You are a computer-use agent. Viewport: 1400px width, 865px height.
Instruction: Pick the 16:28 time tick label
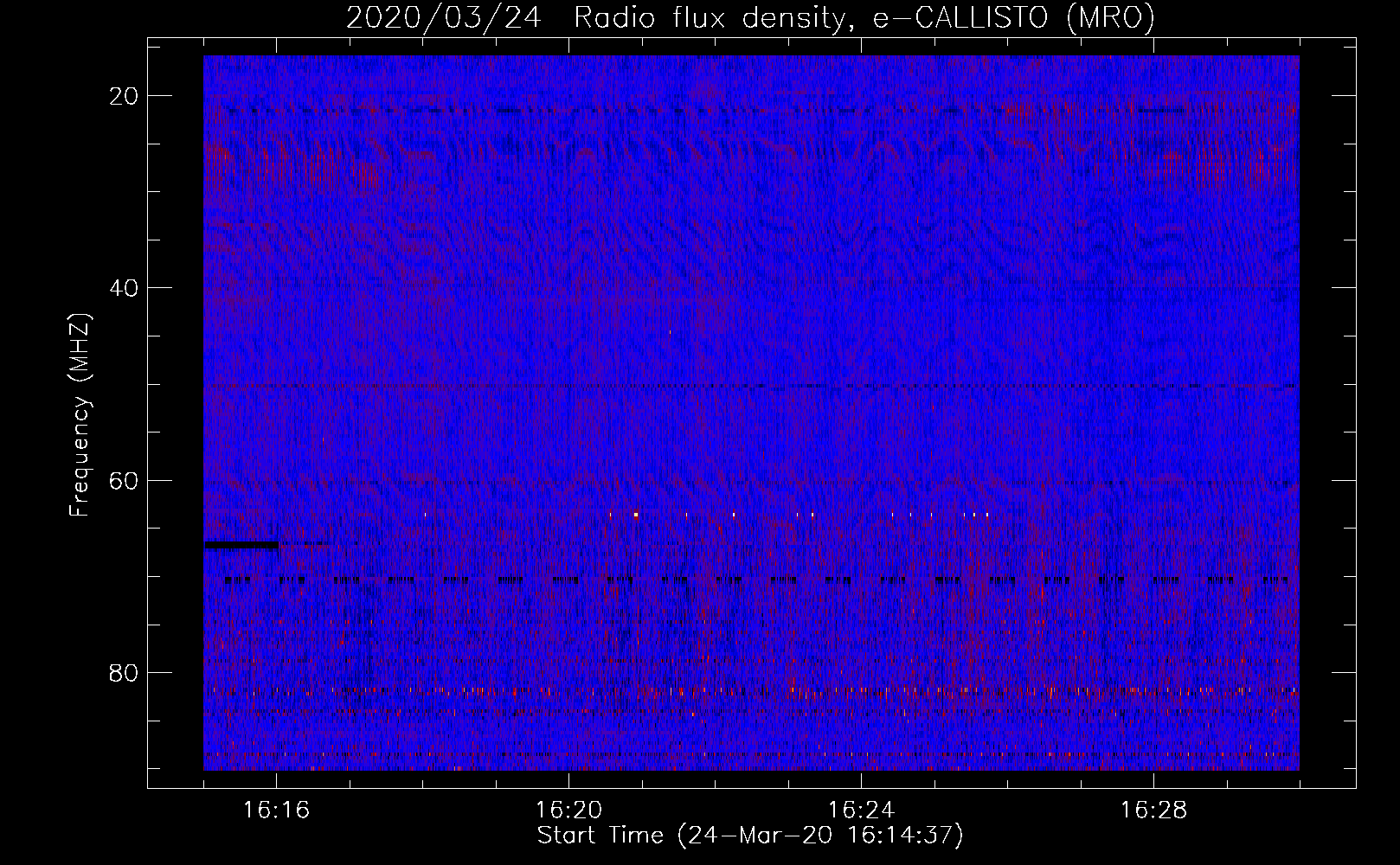(x=1153, y=811)
